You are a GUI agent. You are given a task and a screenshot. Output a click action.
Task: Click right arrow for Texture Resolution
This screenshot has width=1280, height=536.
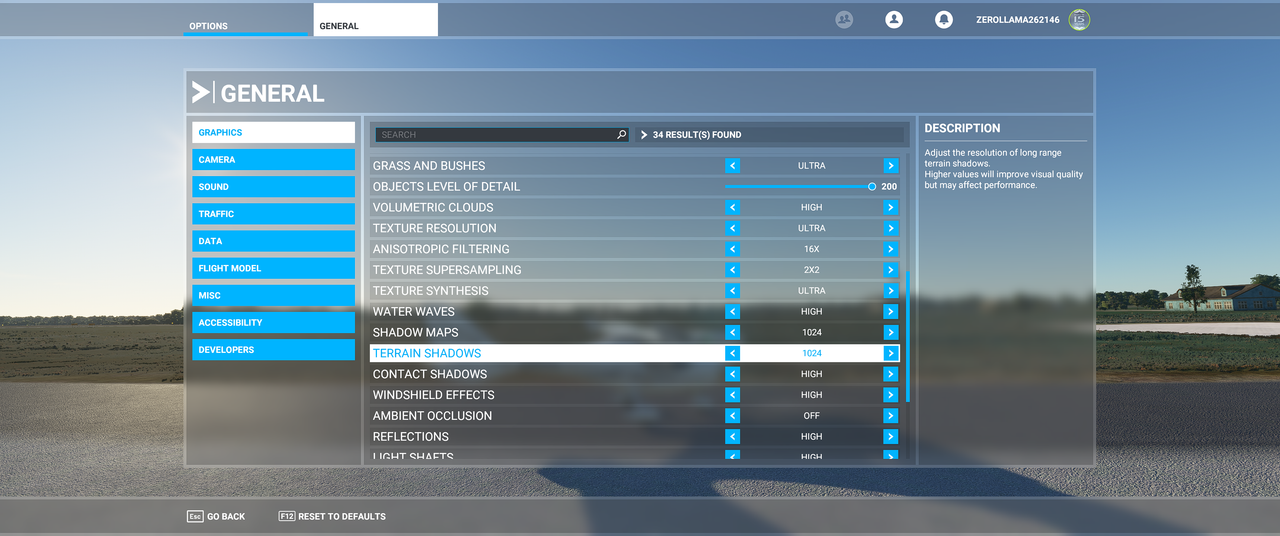tap(890, 228)
